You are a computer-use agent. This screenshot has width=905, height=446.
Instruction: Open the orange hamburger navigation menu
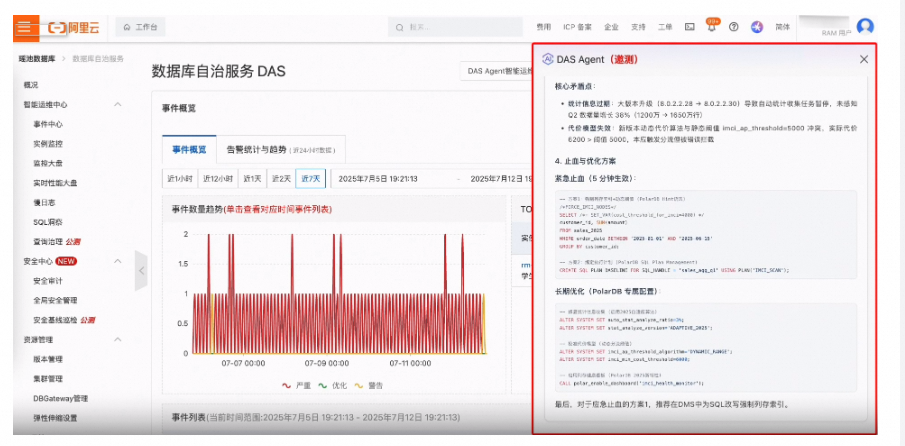point(26,28)
